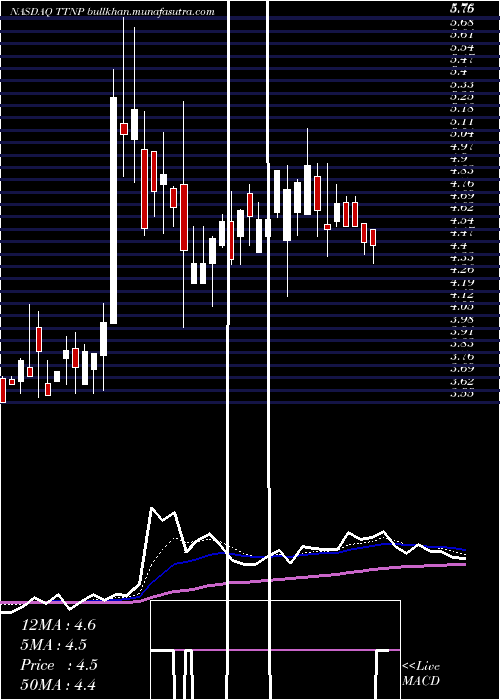This screenshot has height=700, width=500.
Task: Click the 5.18 price axis label
Action: point(462,108)
